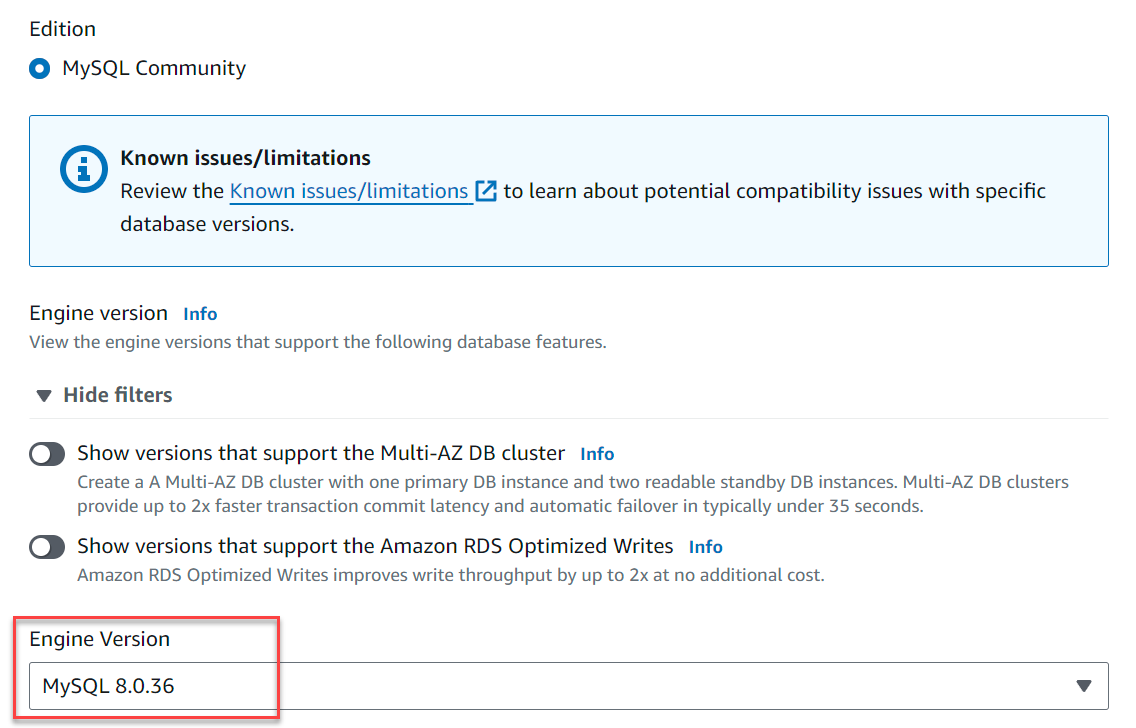Click the caret icon on the Engine Version dropdown
Viewport: 1136px width, 728px height.
click(x=1083, y=685)
